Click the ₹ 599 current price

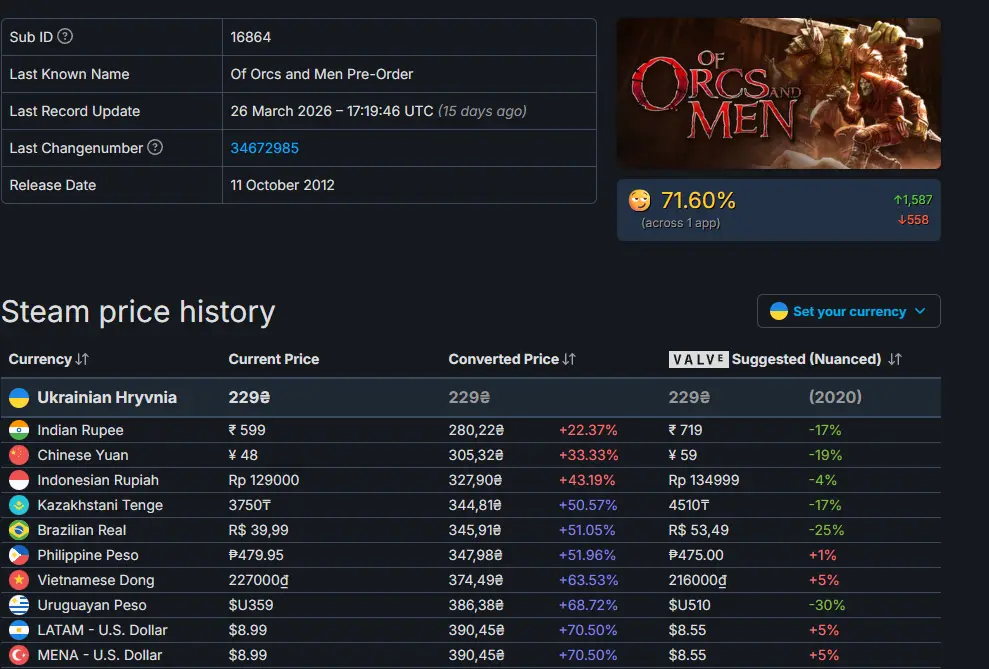pyautogui.click(x=247, y=430)
